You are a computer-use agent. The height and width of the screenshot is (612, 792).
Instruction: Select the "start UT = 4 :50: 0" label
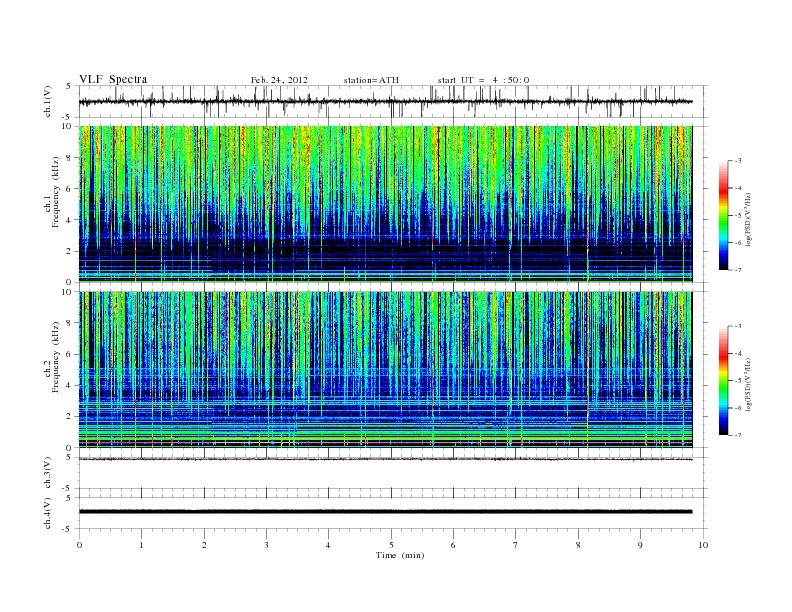483,80
